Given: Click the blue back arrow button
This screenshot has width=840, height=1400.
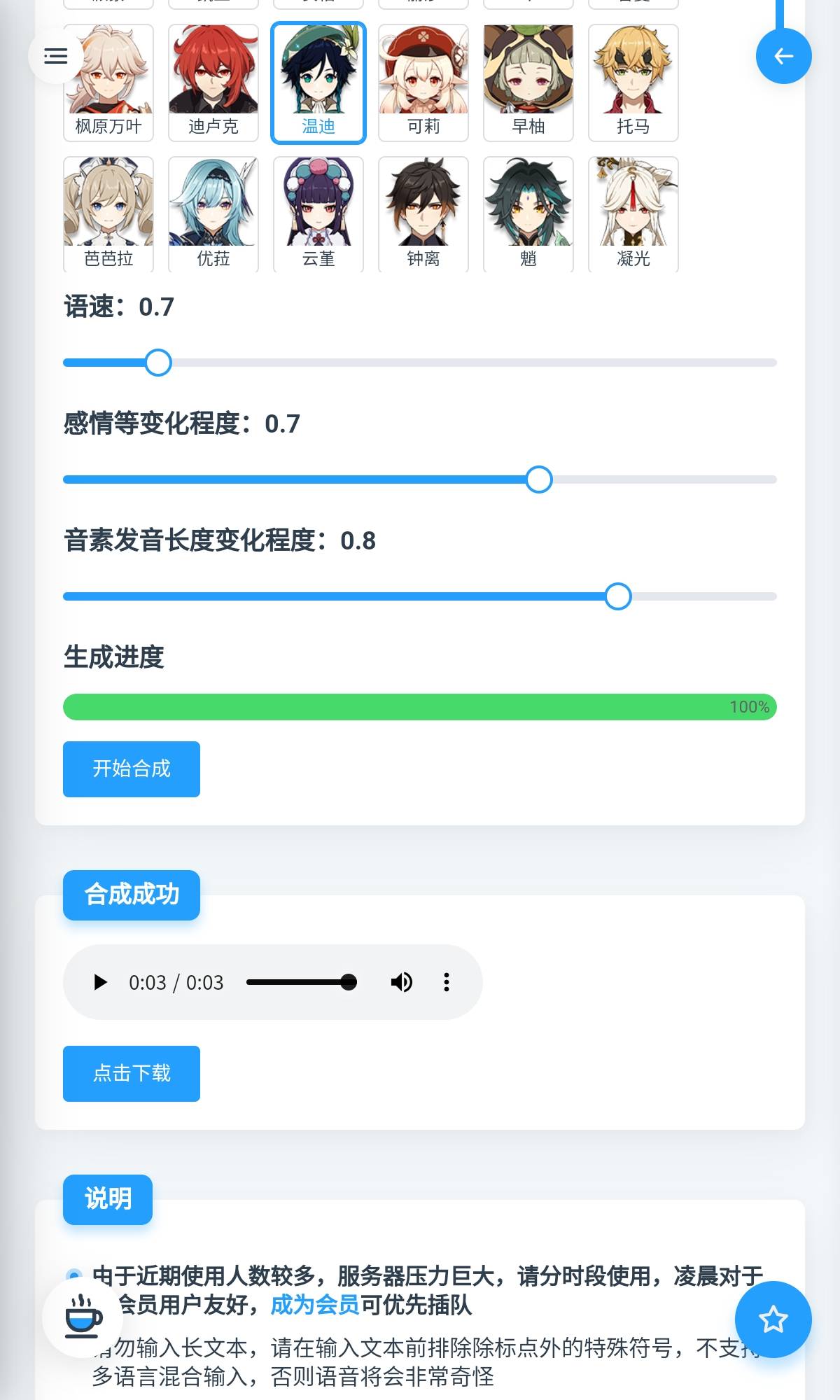Looking at the screenshot, I should click(x=783, y=56).
